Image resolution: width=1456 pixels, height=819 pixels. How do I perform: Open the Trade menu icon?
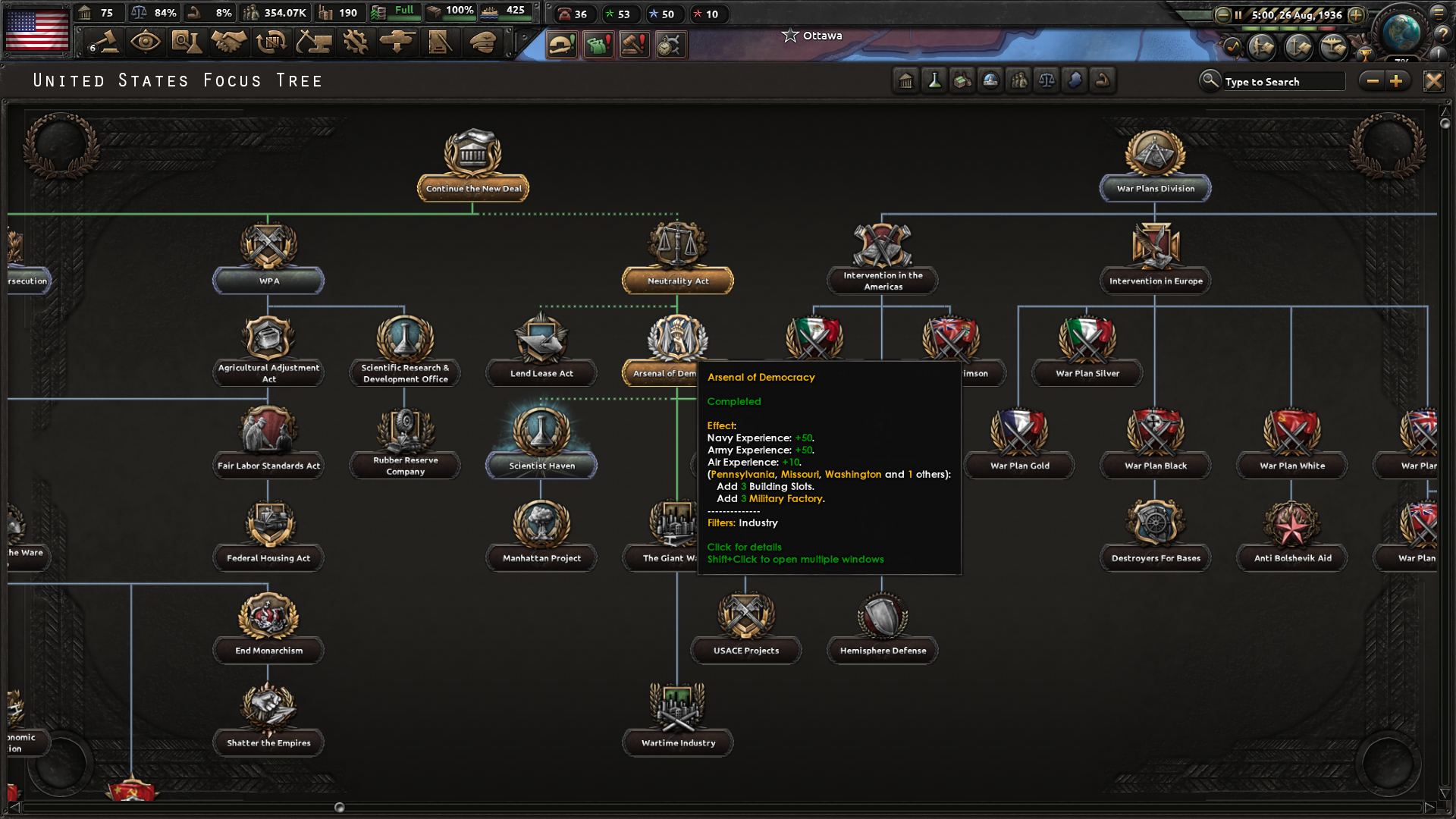[271, 42]
